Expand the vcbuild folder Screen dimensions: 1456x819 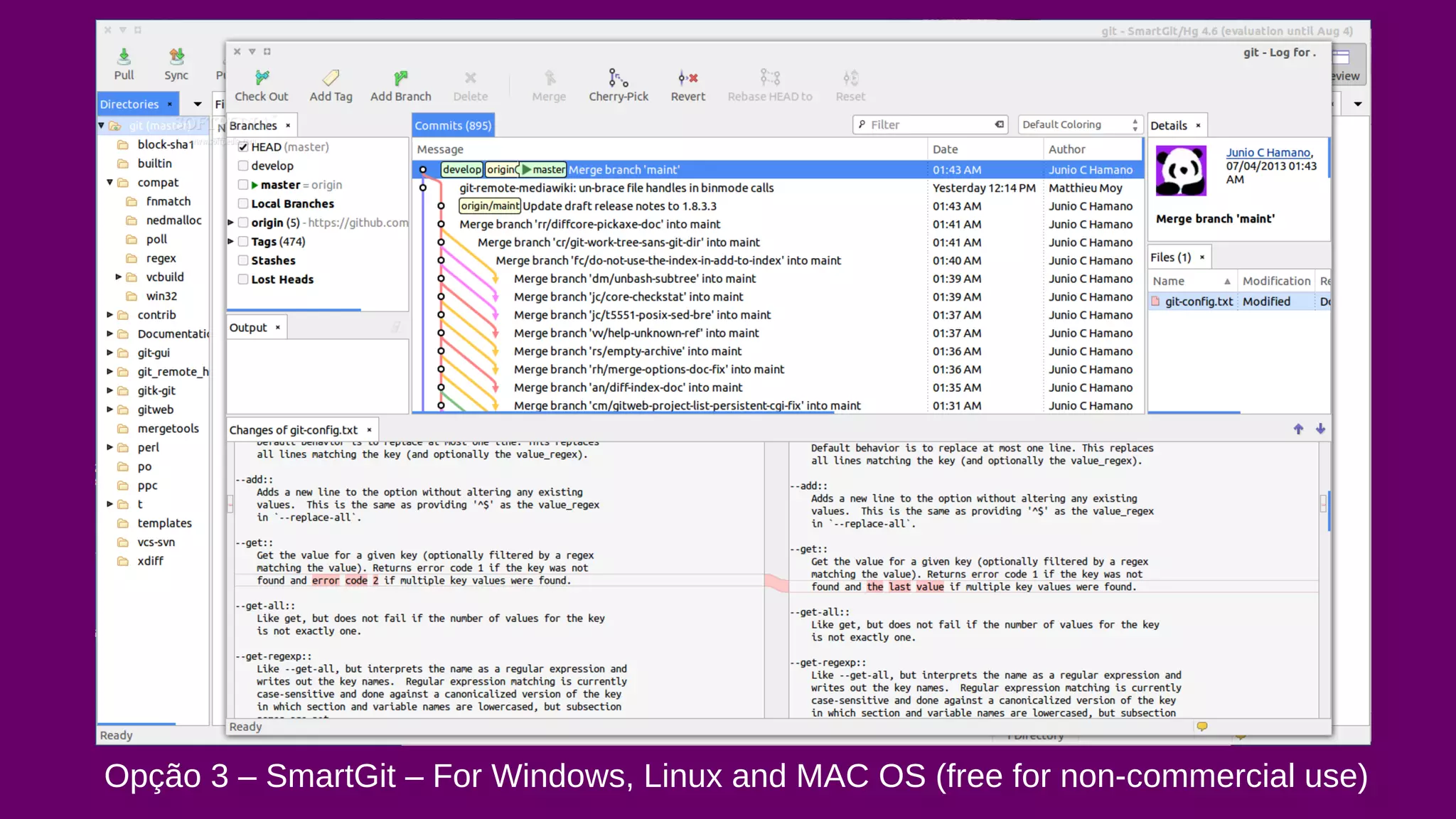(x=119, y=277)
